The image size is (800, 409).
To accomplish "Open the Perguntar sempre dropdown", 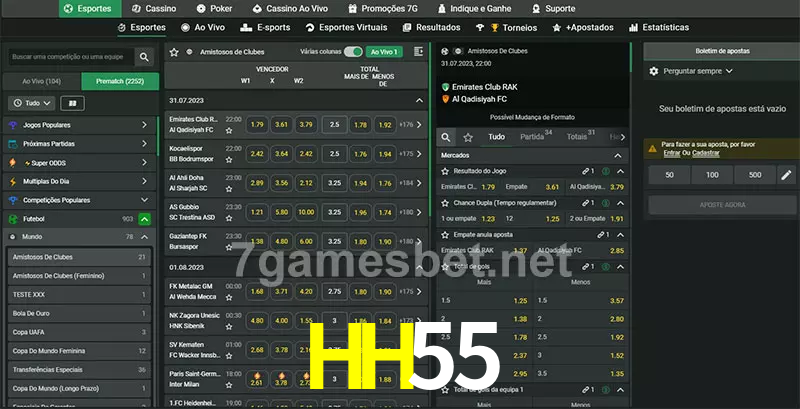I will (x=698, y=71).
